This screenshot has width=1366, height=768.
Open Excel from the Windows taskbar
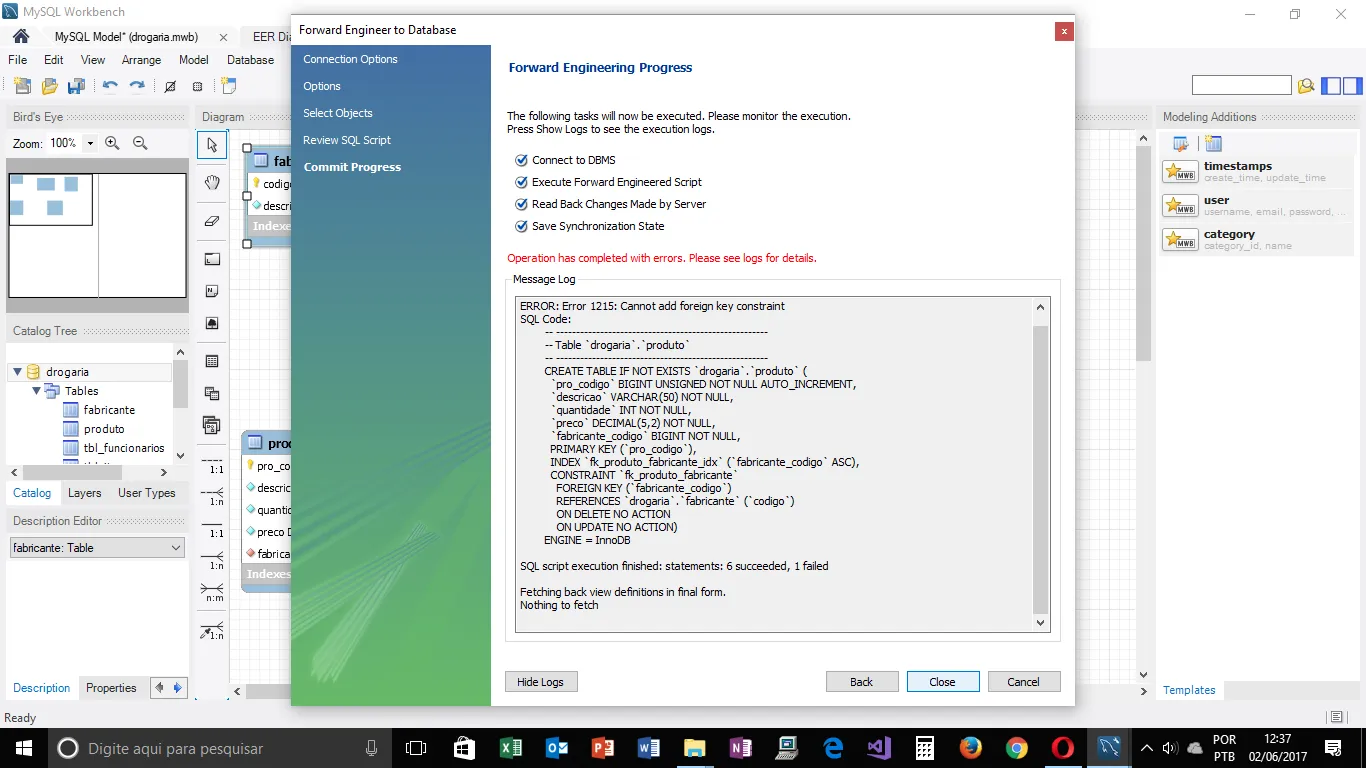(x=512, y=748)
